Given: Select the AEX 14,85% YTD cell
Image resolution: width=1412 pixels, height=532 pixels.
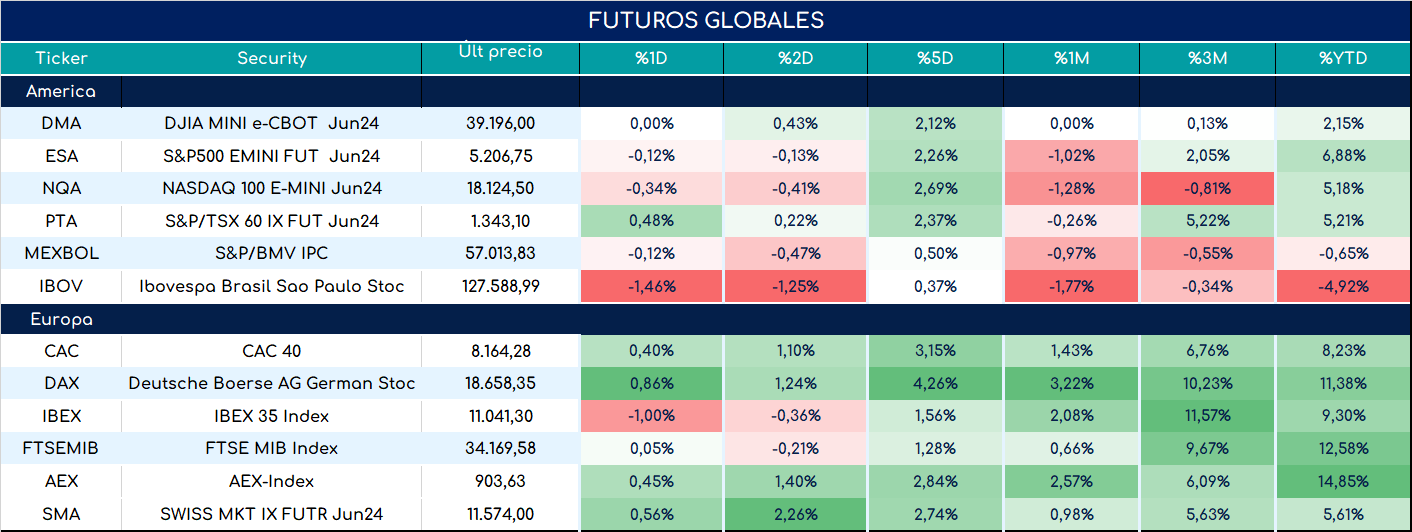Looking at the screenshot, I should (1343, 481).
